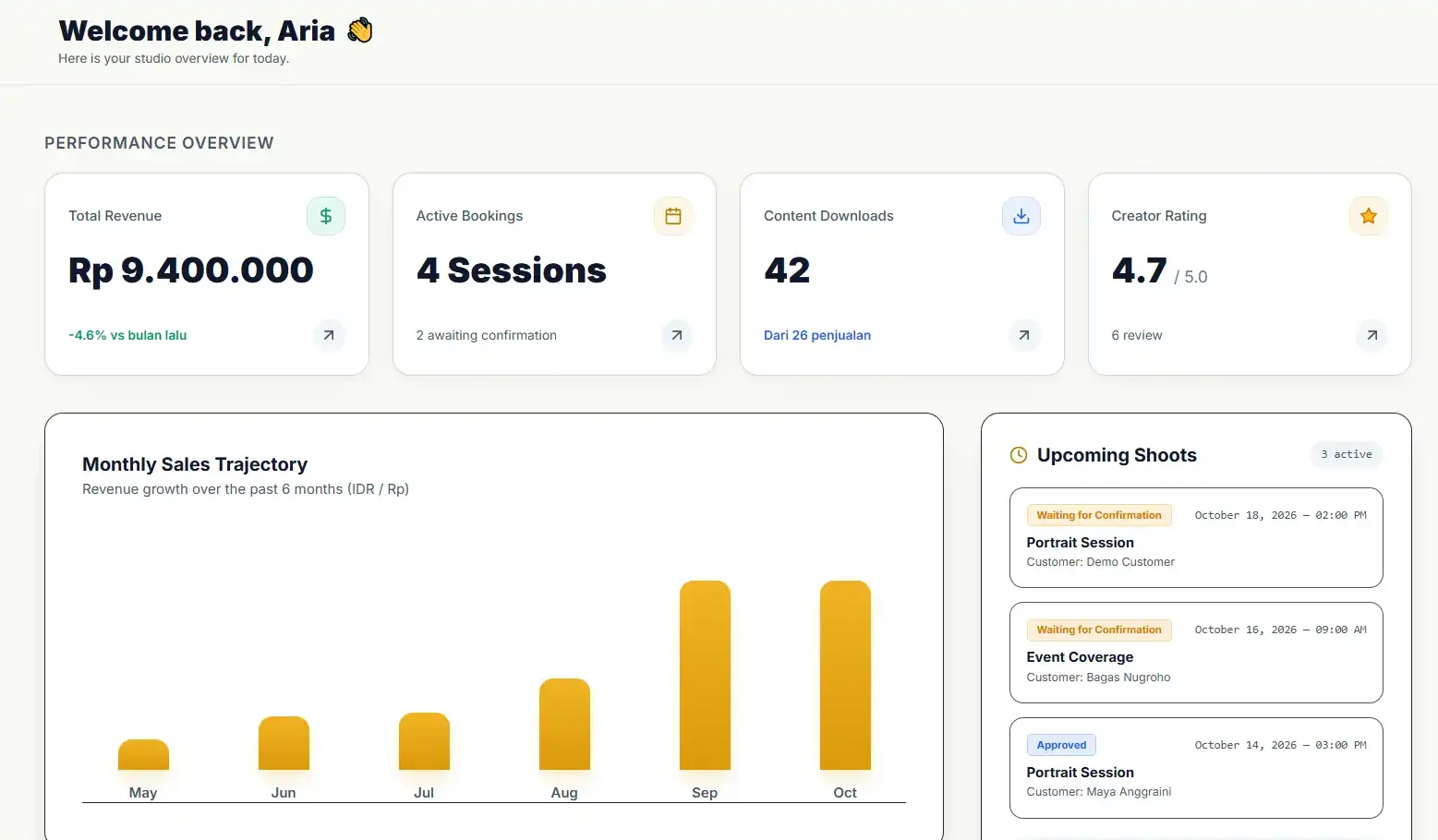Click the 6 review text

(x=1137, y=335)
